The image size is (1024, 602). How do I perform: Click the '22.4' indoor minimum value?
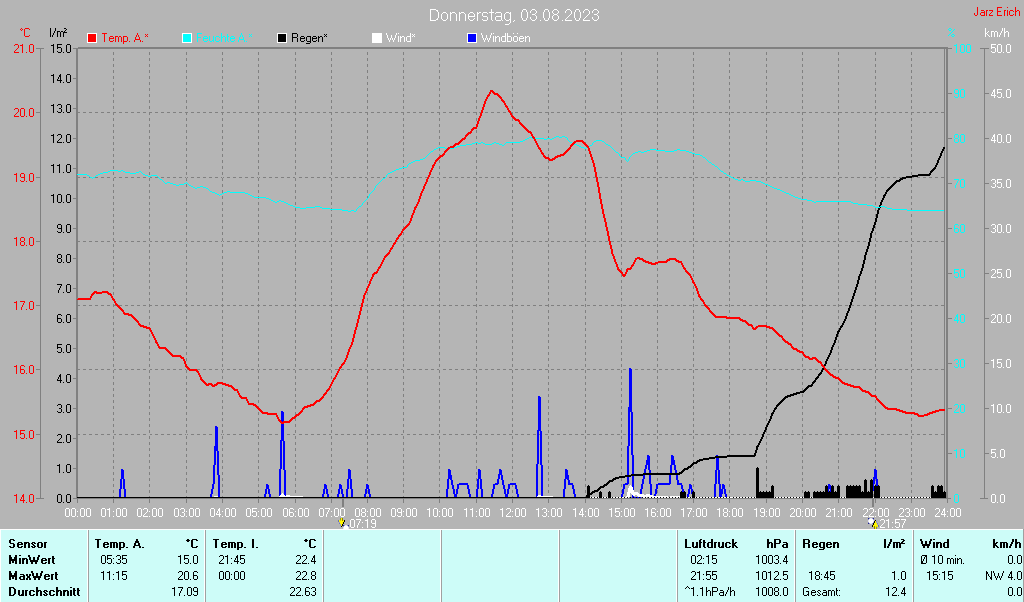306,560
